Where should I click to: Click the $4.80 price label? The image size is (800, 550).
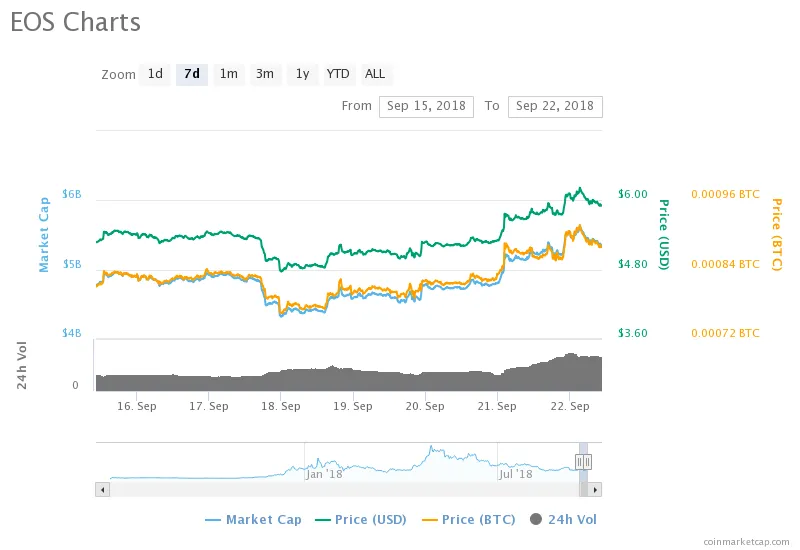pyautogui.click(x=633, y=264)
